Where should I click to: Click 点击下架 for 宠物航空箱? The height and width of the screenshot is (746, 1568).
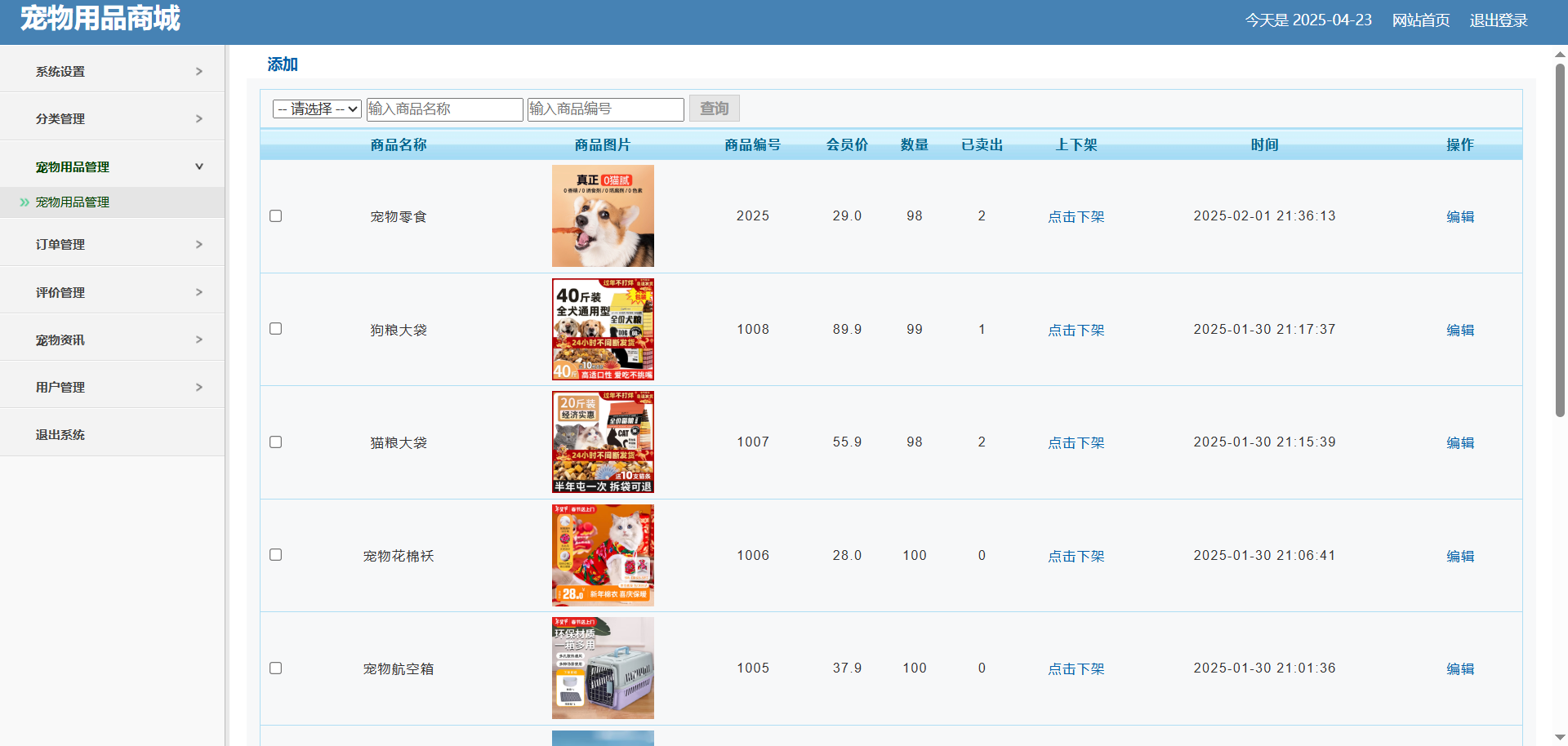pos(1076,668)
